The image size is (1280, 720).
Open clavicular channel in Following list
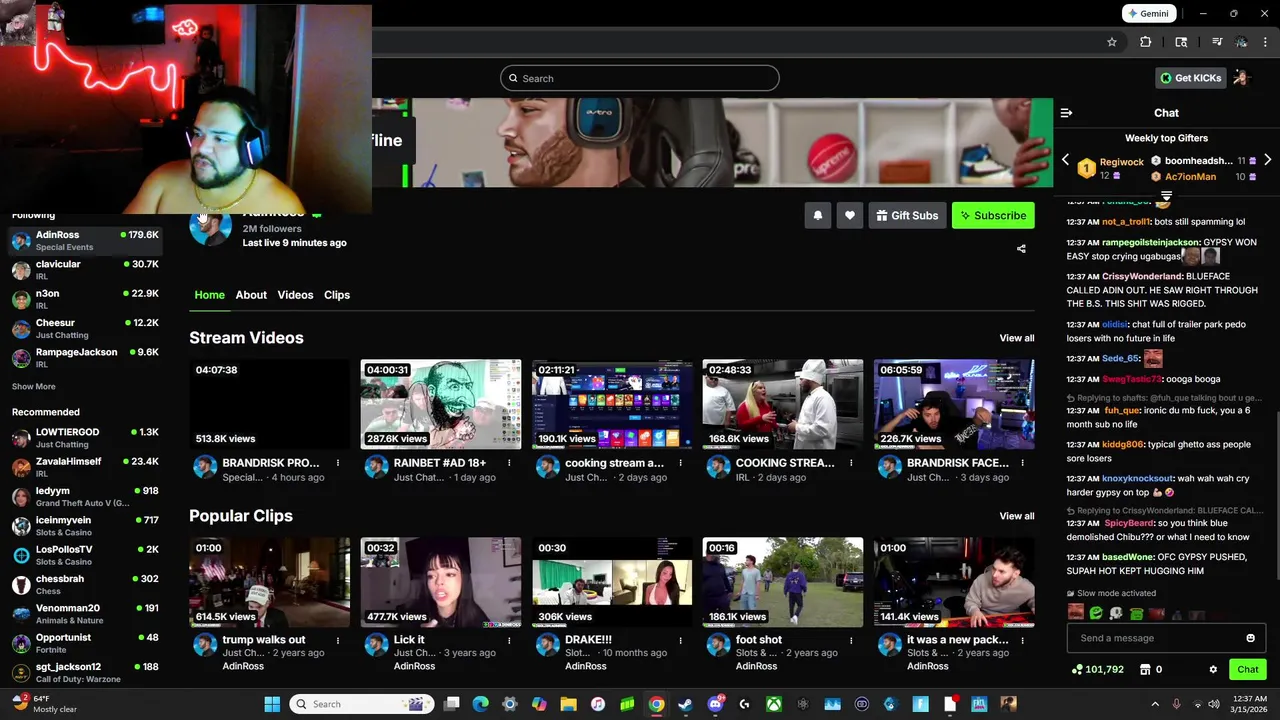tap(85, 270)
